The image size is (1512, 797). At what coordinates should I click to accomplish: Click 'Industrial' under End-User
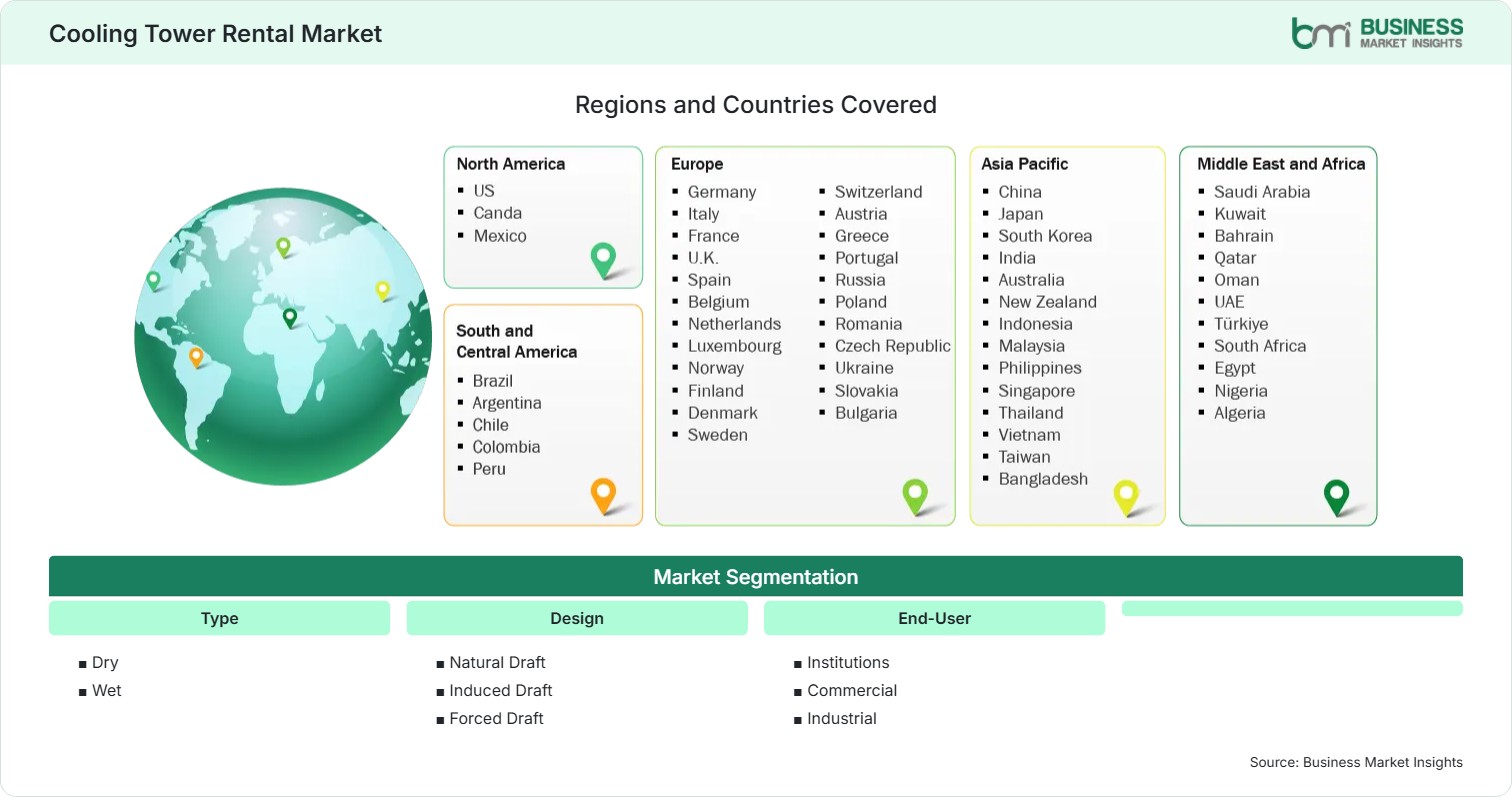(x=842, y=718)
